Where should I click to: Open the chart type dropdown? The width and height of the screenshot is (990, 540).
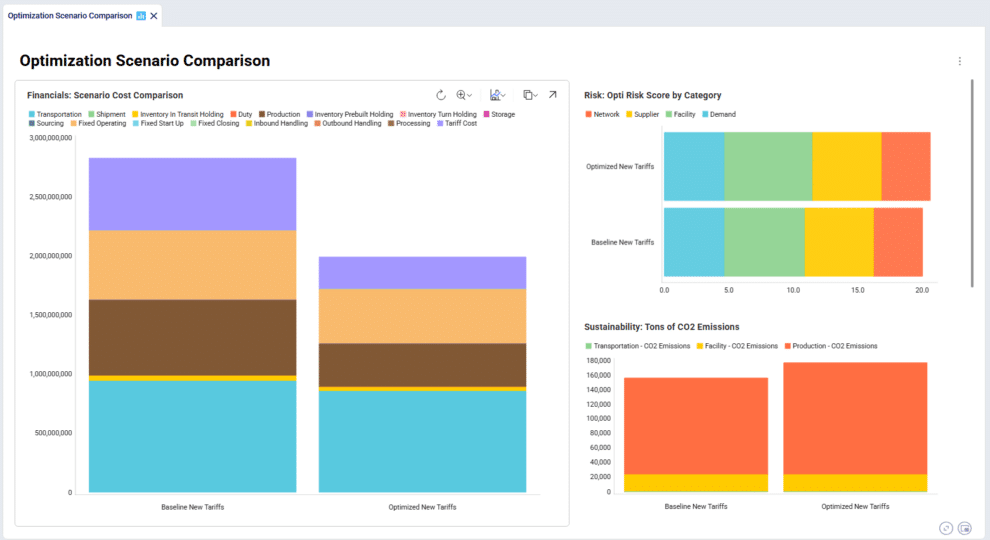[498, 95]
